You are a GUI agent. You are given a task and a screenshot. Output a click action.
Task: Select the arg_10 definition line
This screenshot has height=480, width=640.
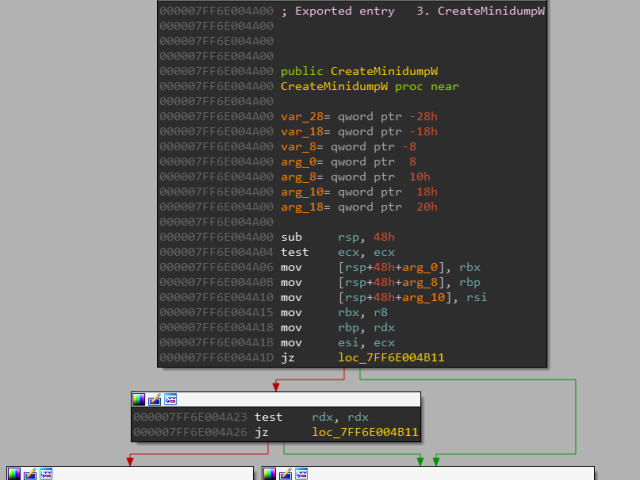click(x=359, y=192)
